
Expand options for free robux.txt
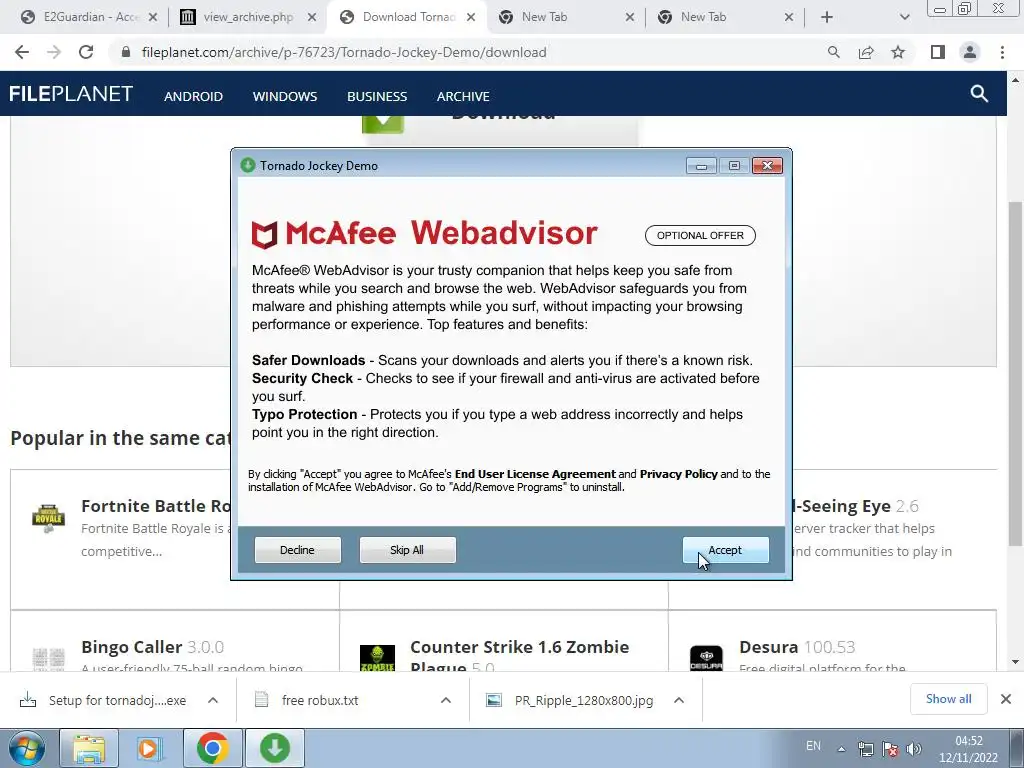click(445, 700)
